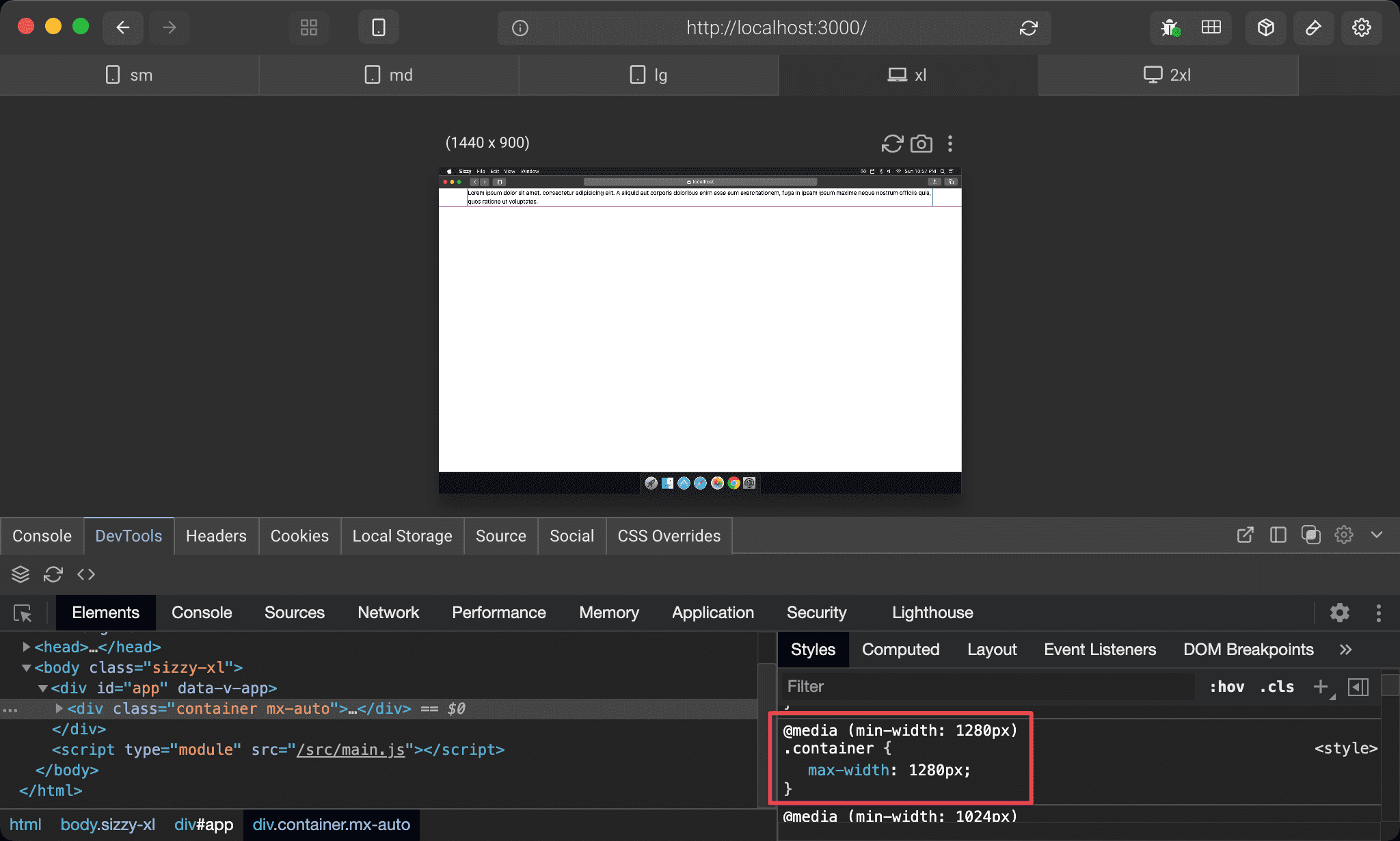Switch to the md device tab
Screen dimensions: 1400x841
pos(389,75)
